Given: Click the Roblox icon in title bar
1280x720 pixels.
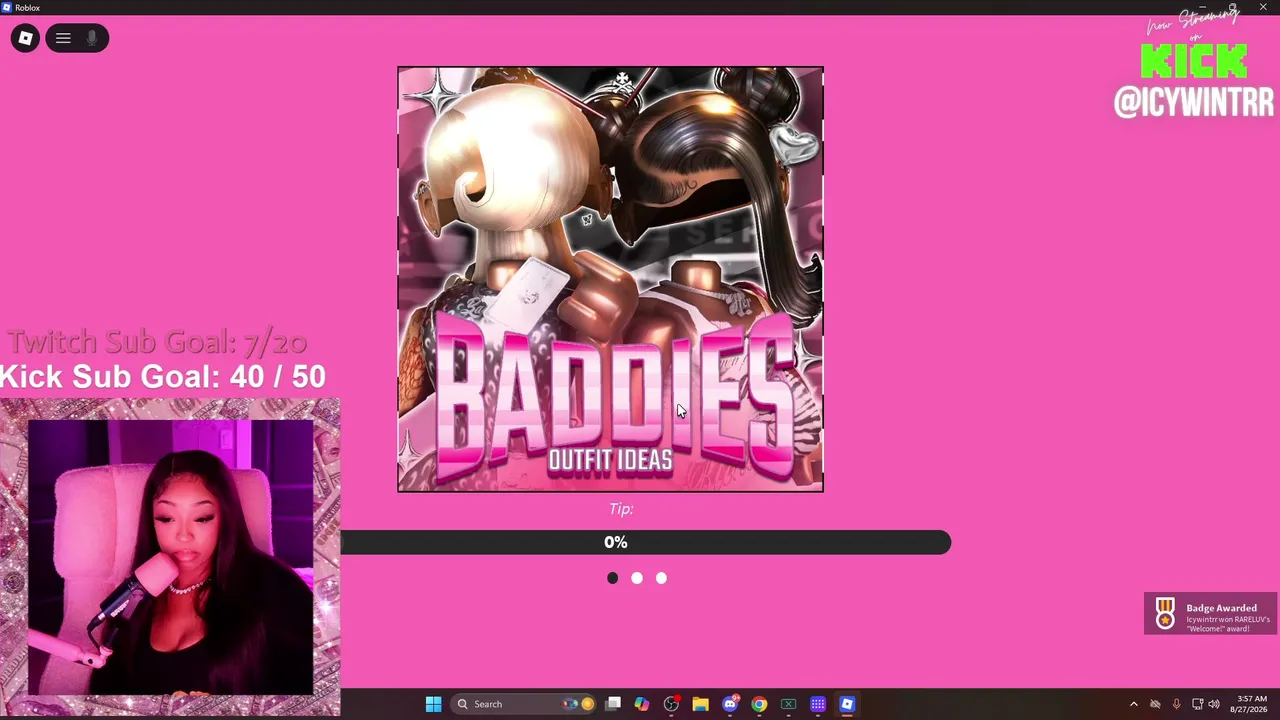Looking at the screenshot, I should click(x=7, y=7).
